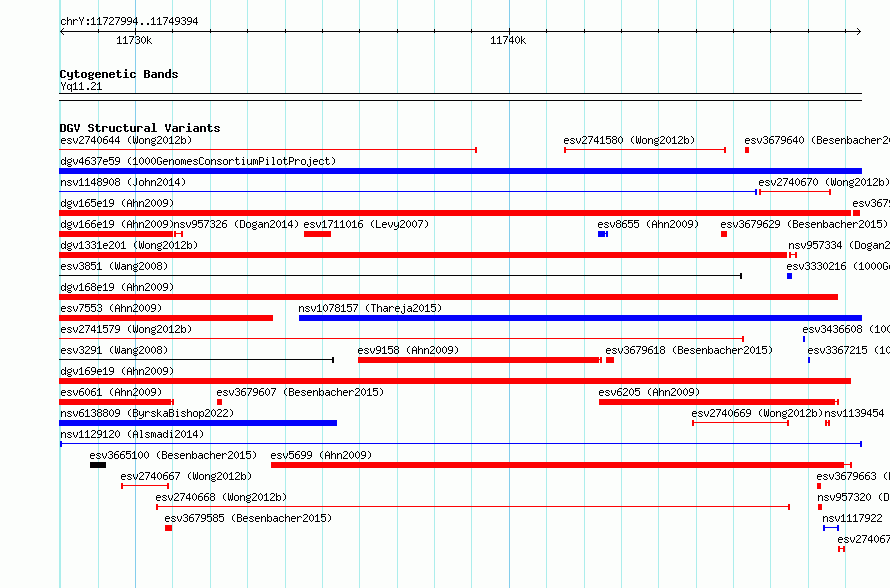Open esv2741579 (Wong2012b) variant label
The image size is (890, 588).
(x=126, y=329)
